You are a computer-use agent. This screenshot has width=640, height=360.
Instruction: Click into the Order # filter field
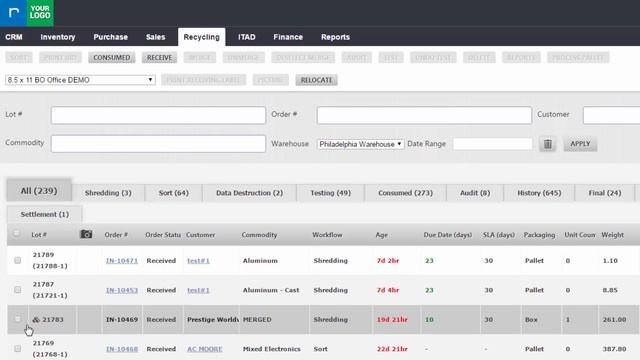pyautogui.click(x=424, y=115)
